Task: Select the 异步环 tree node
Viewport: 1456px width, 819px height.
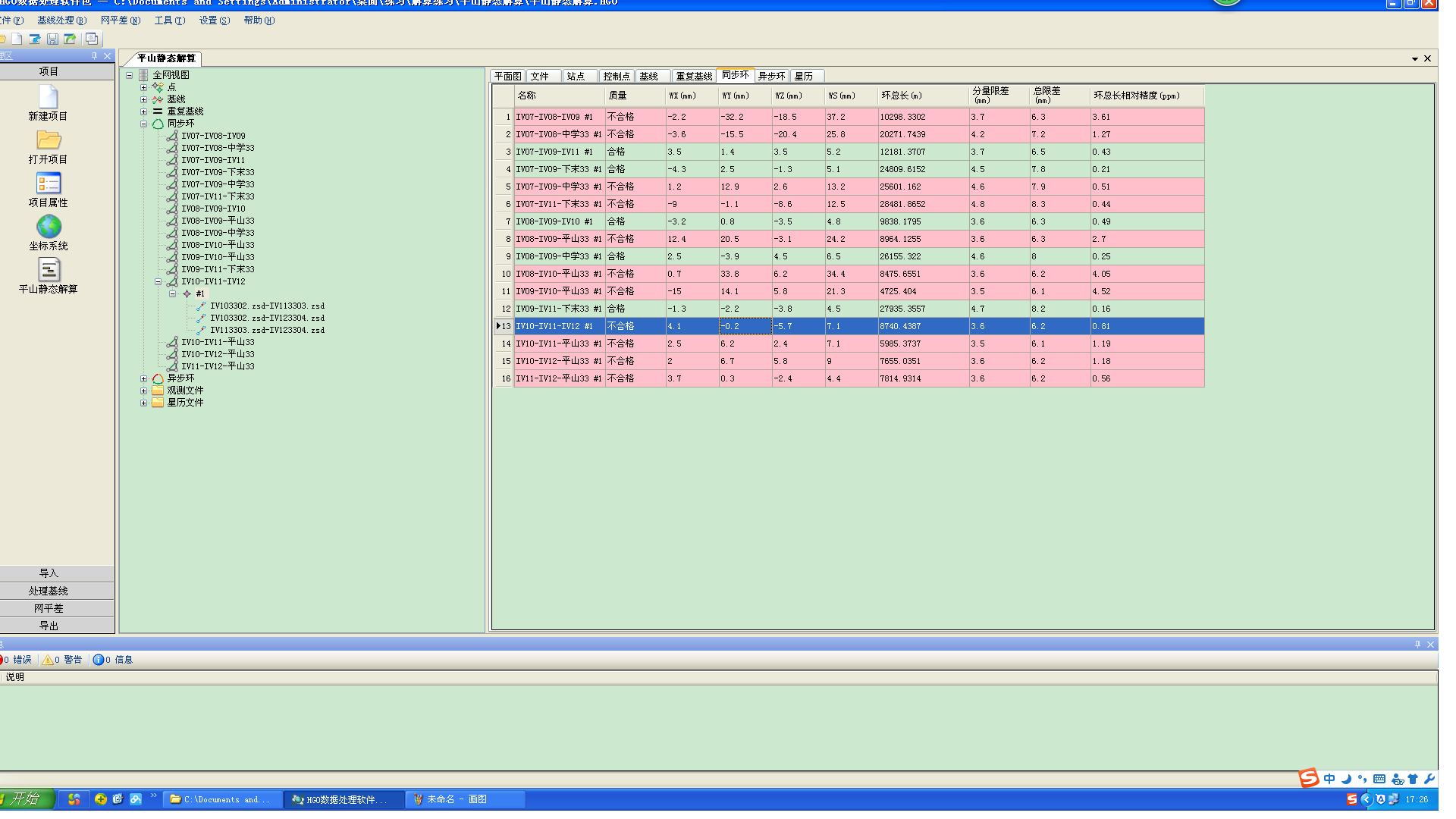Action: pos(180,378)
